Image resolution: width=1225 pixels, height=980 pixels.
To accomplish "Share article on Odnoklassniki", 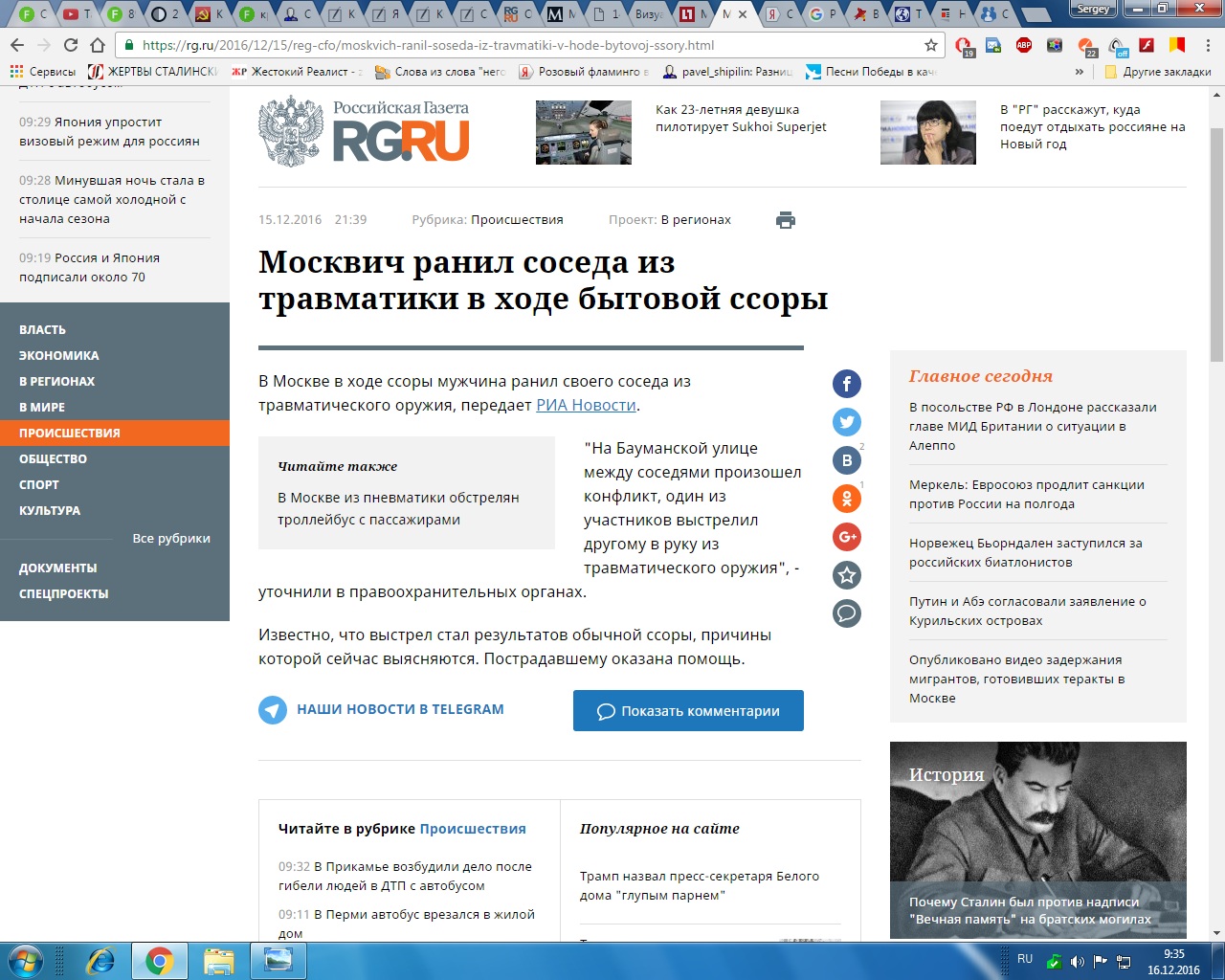I will coord(847,499).
